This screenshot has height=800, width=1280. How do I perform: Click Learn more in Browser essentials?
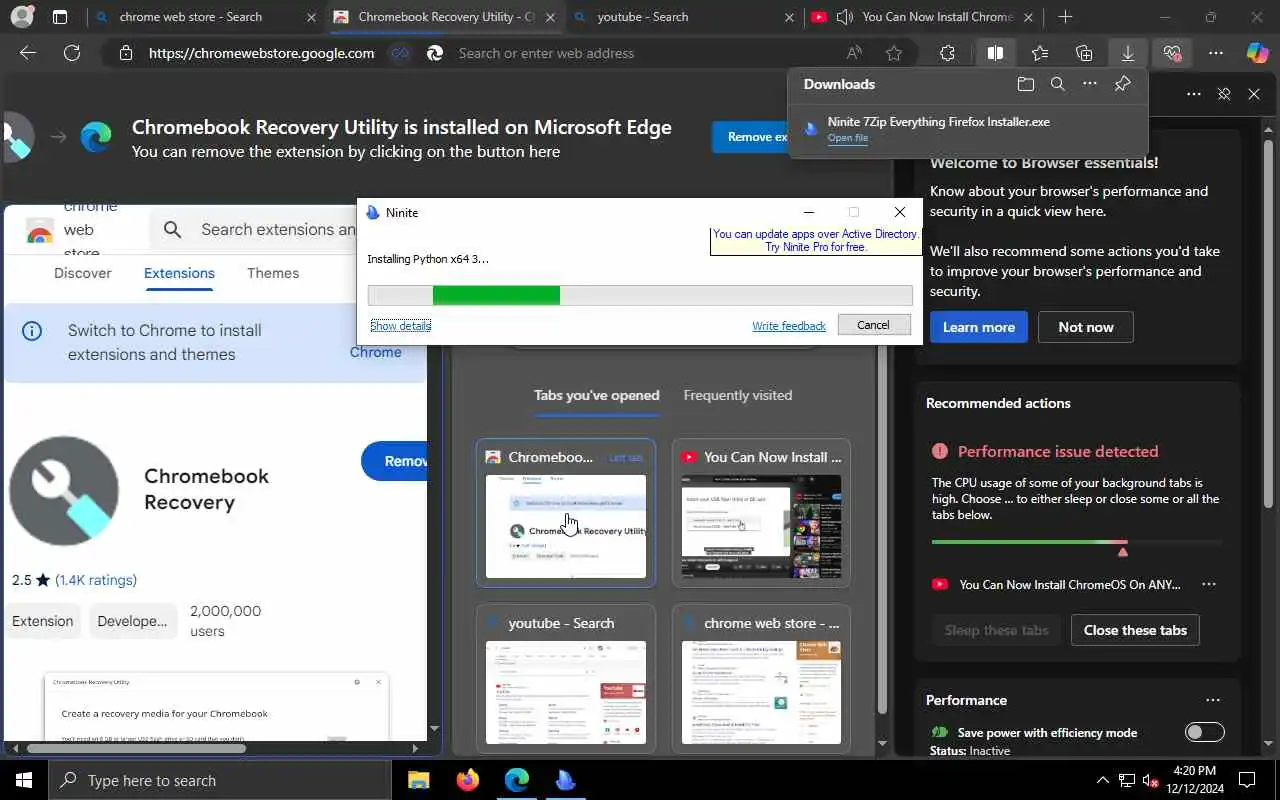[979, 327]
